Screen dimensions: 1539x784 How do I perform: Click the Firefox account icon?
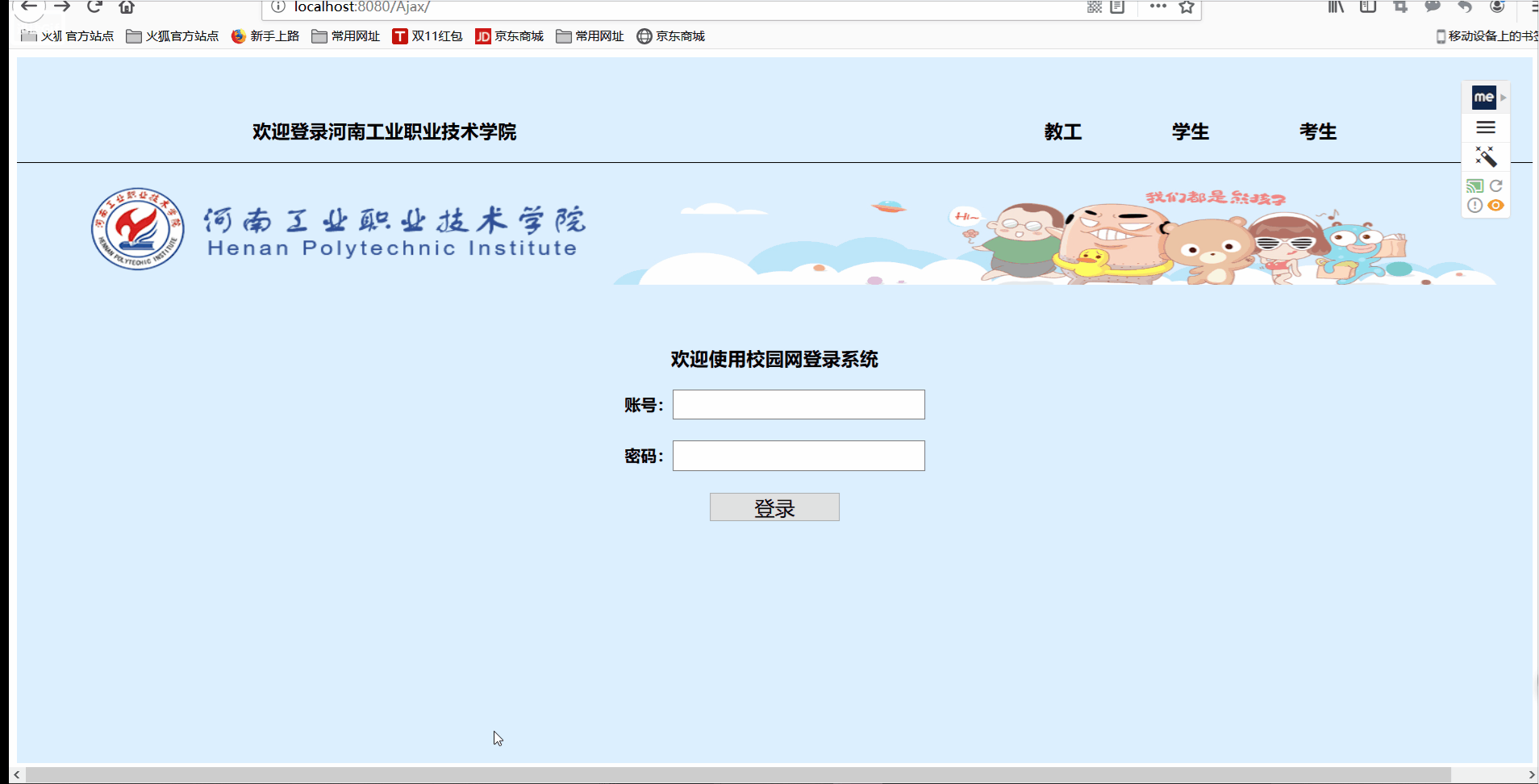[x=1497, y=7]
